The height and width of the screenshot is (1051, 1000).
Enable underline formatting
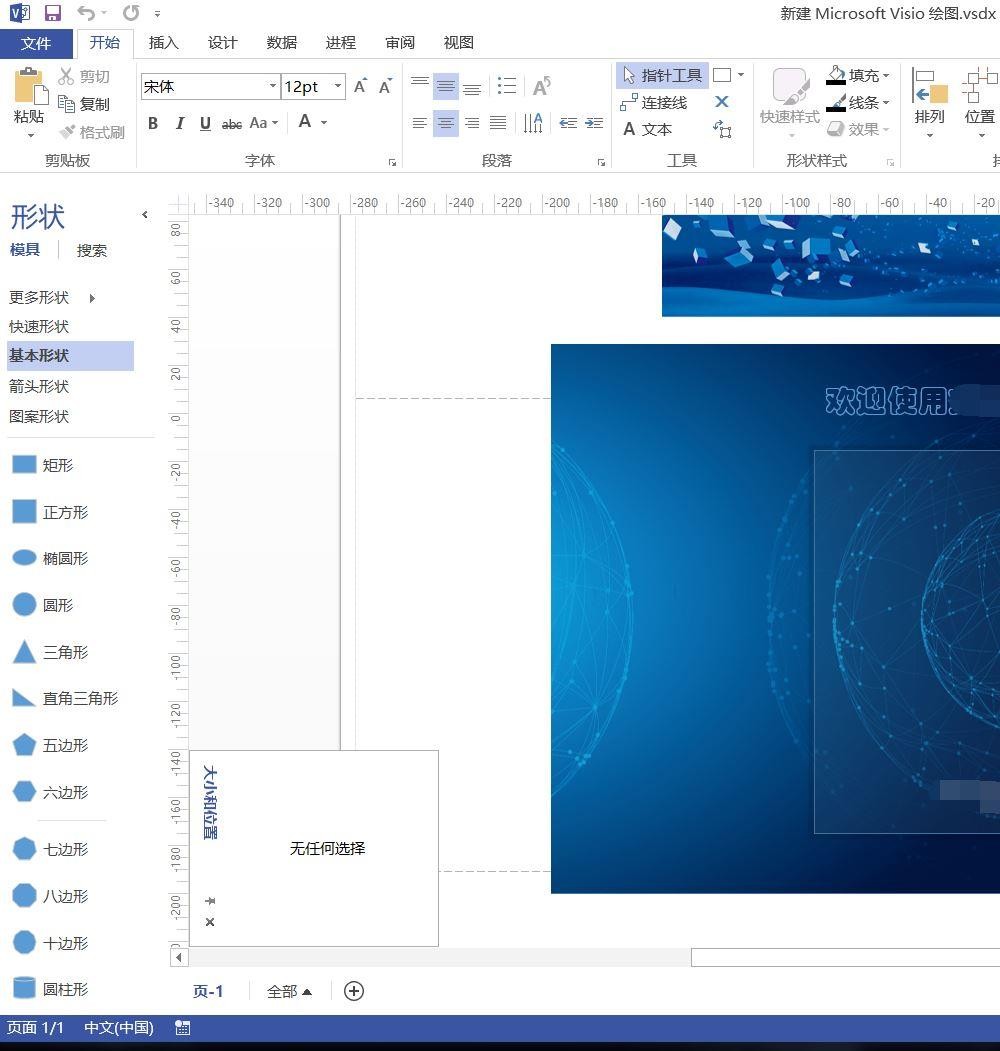click(205, 123)
